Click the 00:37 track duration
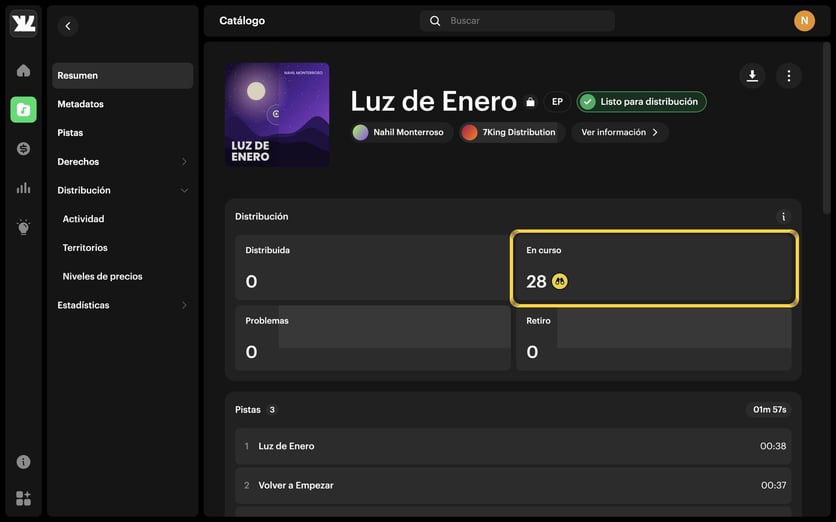 pos(773,486)
